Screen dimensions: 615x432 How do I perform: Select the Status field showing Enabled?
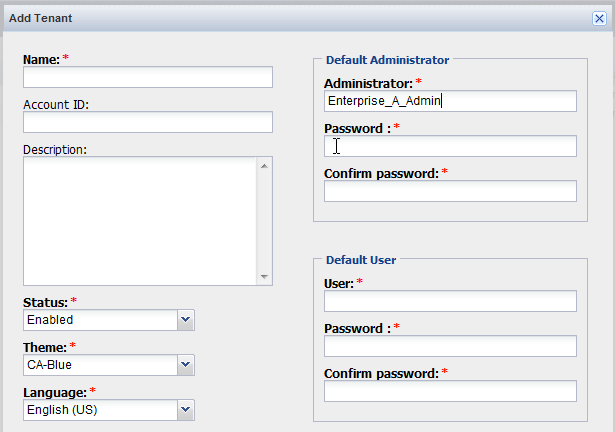click(x=100, y=320)
